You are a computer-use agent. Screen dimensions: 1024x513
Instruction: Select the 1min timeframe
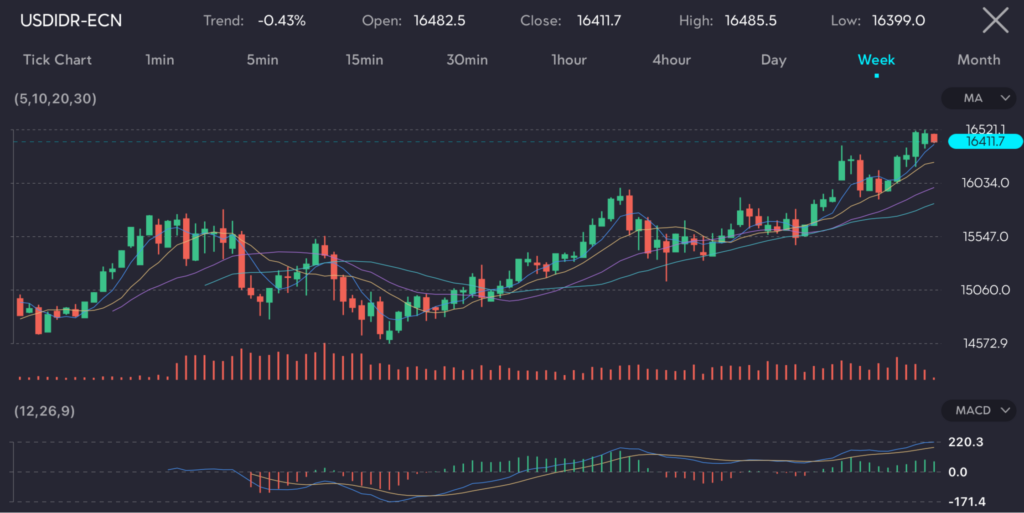click(160, 60)
